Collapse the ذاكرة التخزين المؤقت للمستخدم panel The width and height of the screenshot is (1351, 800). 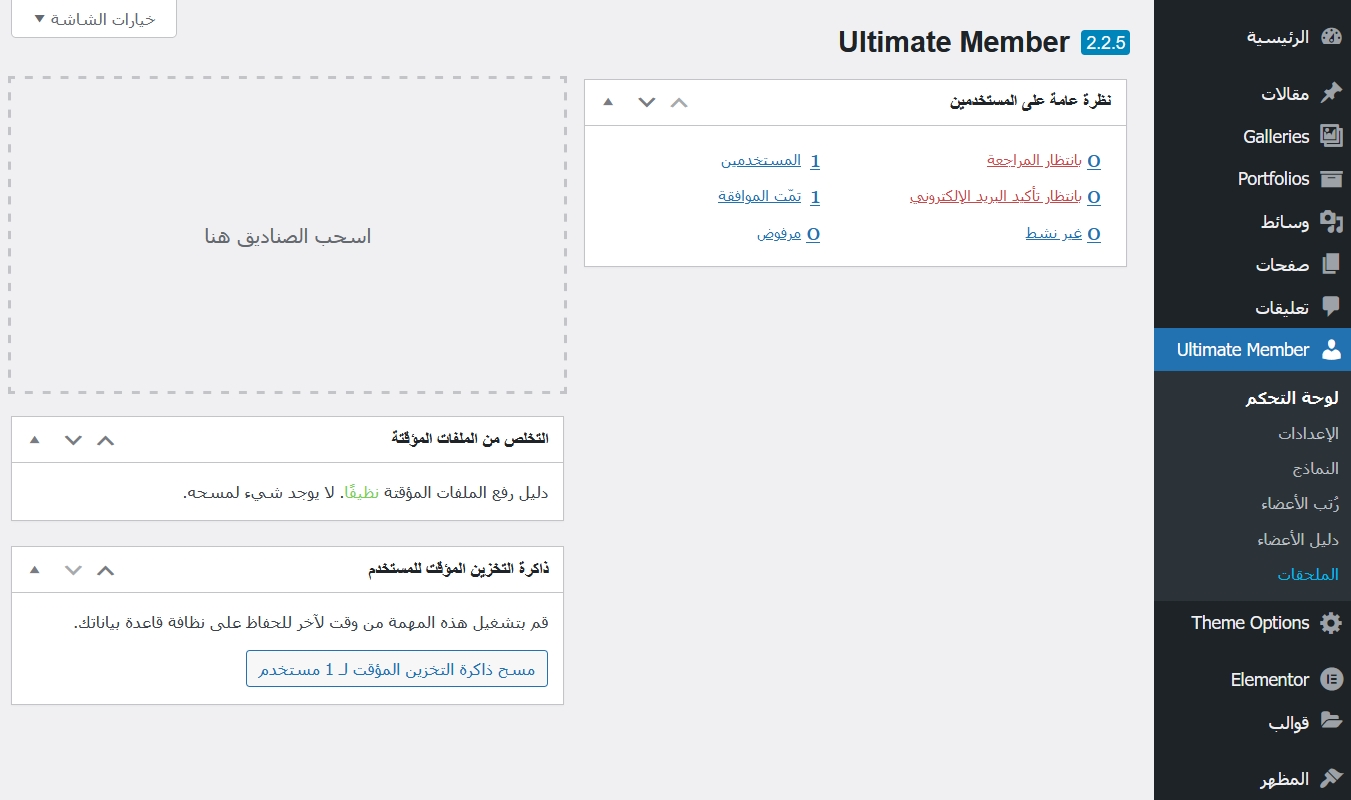click(x=35, y=570)
